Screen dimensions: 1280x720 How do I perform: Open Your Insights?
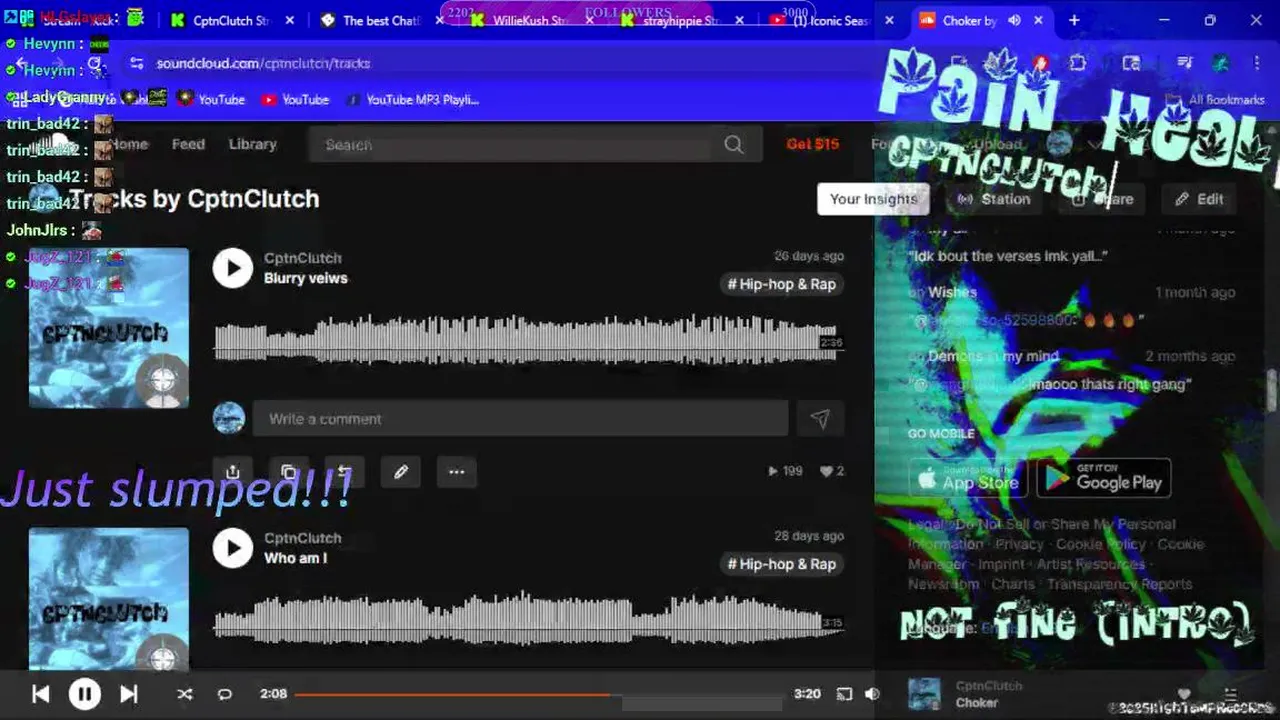[x=873, y=199]
